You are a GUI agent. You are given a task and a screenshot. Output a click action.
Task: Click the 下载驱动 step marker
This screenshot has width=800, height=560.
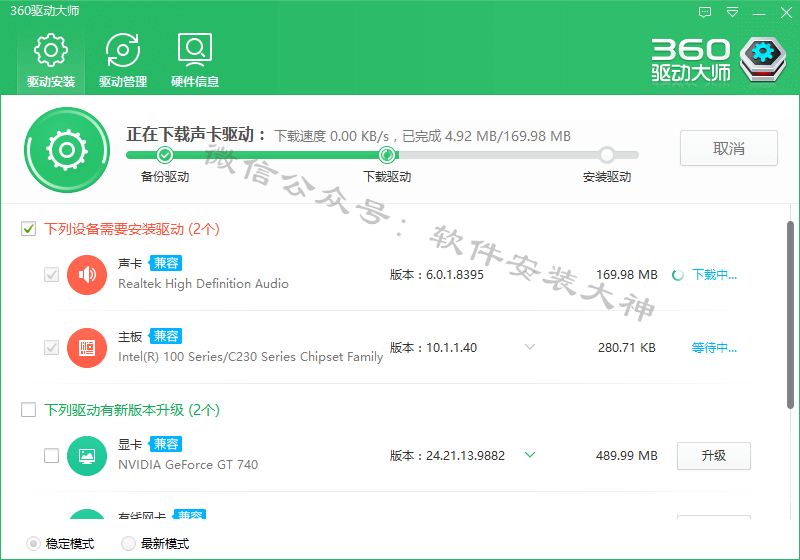tap(387, 155)
